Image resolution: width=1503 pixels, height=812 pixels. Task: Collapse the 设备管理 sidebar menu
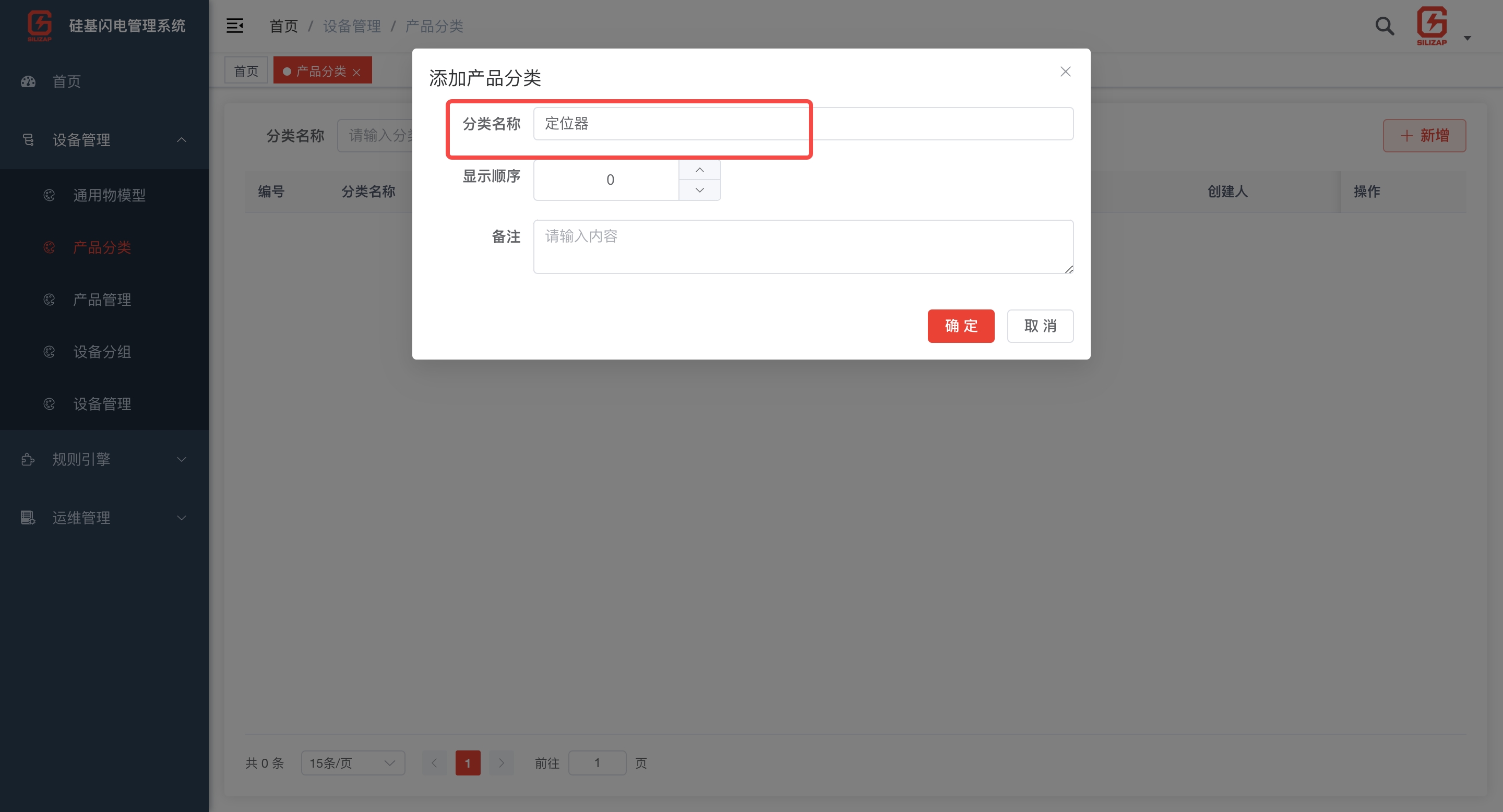(x=182, y=140)
